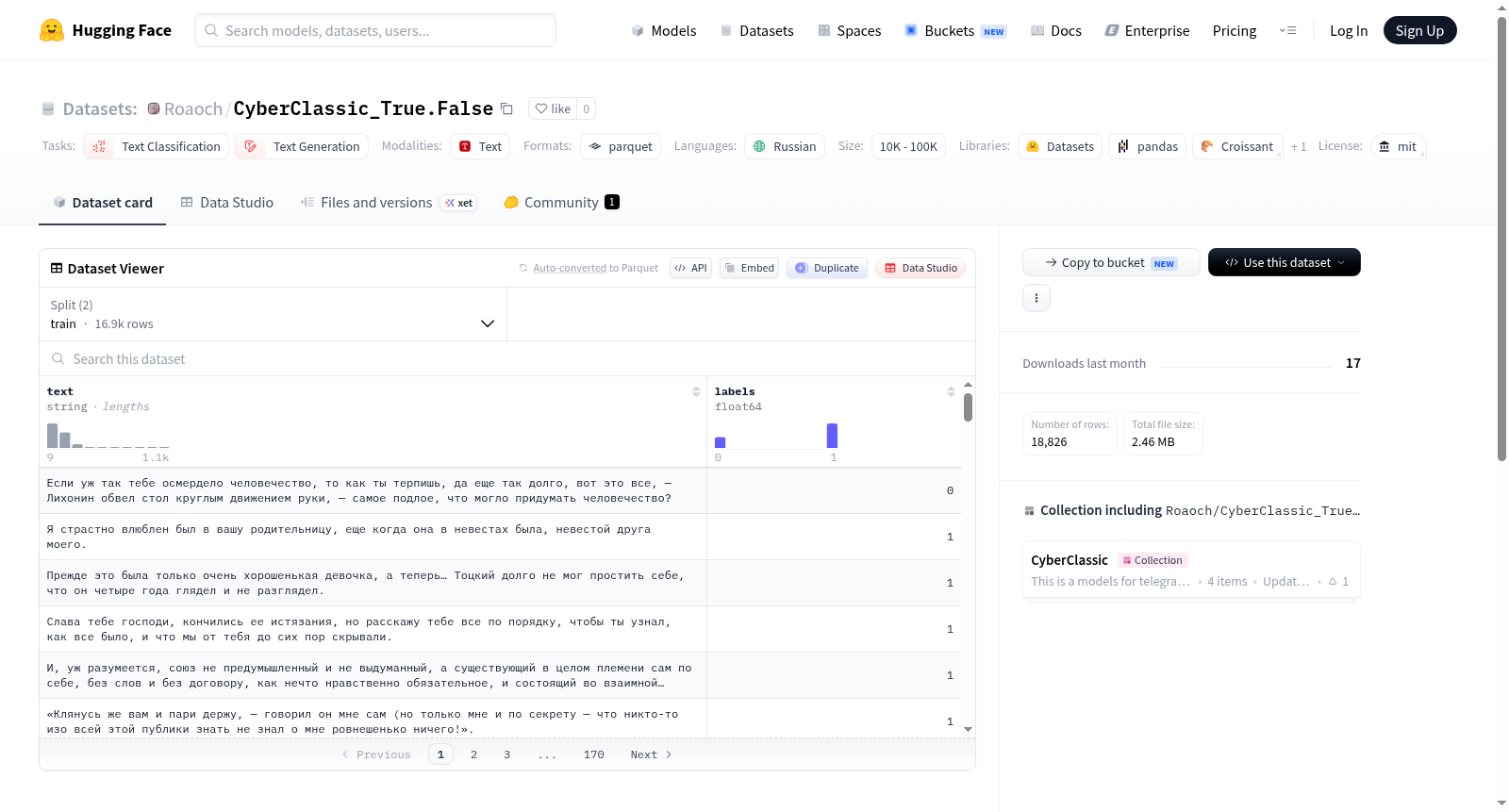The width and height of the screenshot is (1509, 812).
Task: Go to Models in navigation
Action: click(x=663, y=30)
